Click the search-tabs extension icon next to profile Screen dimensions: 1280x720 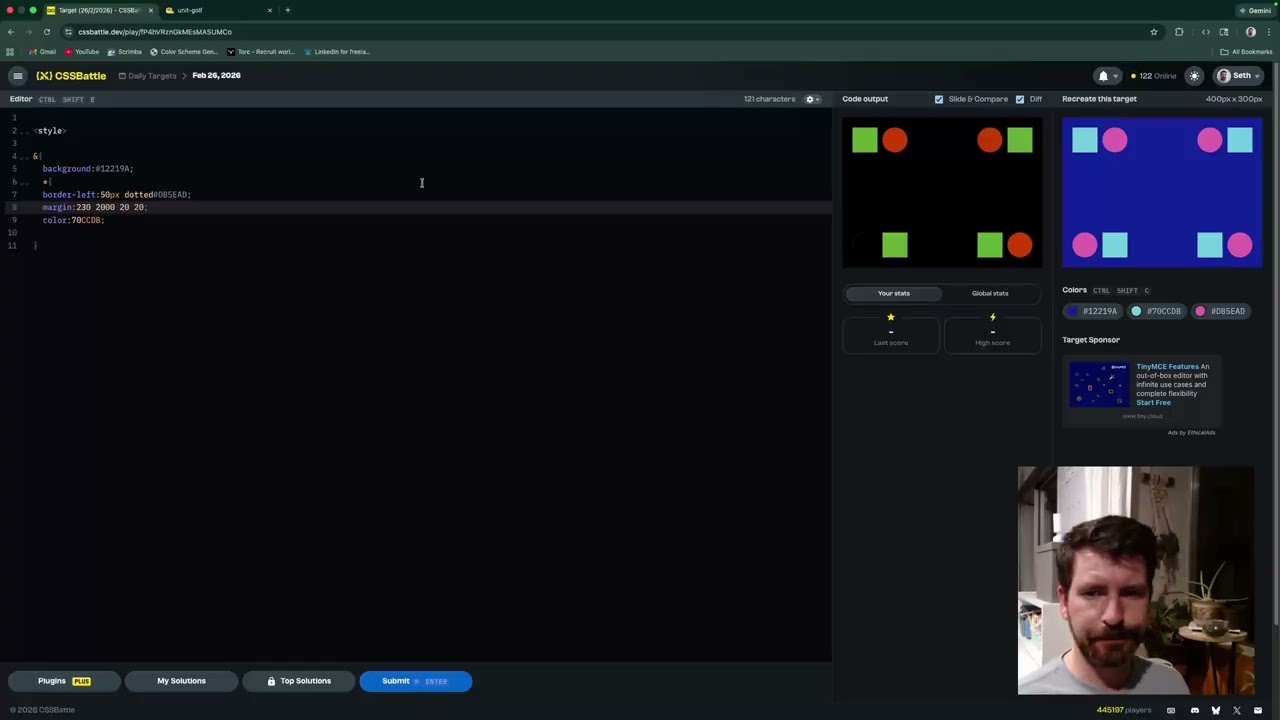[x=1224, y=32]
